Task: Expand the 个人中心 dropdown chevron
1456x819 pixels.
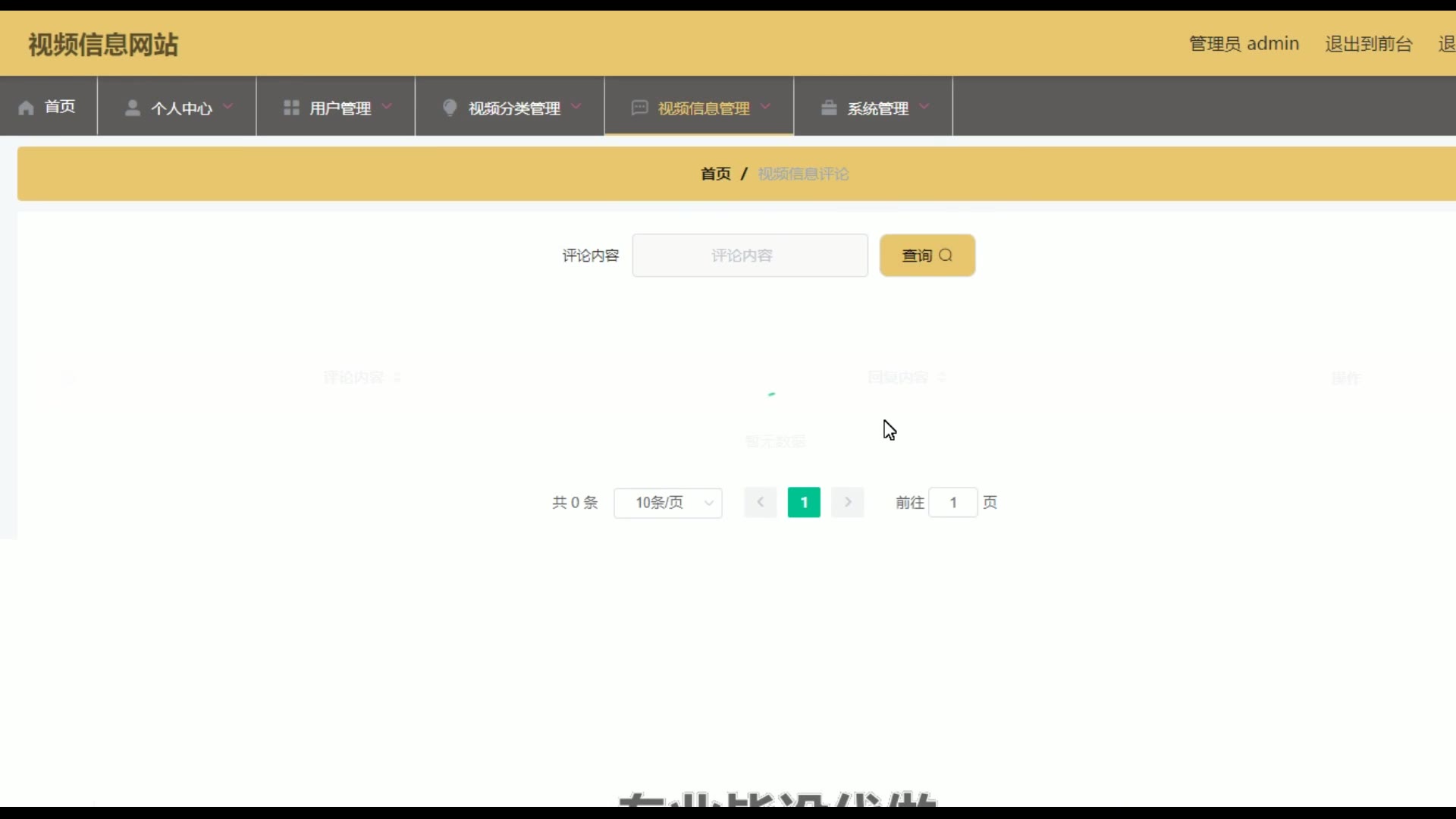Action: [228, 107]
